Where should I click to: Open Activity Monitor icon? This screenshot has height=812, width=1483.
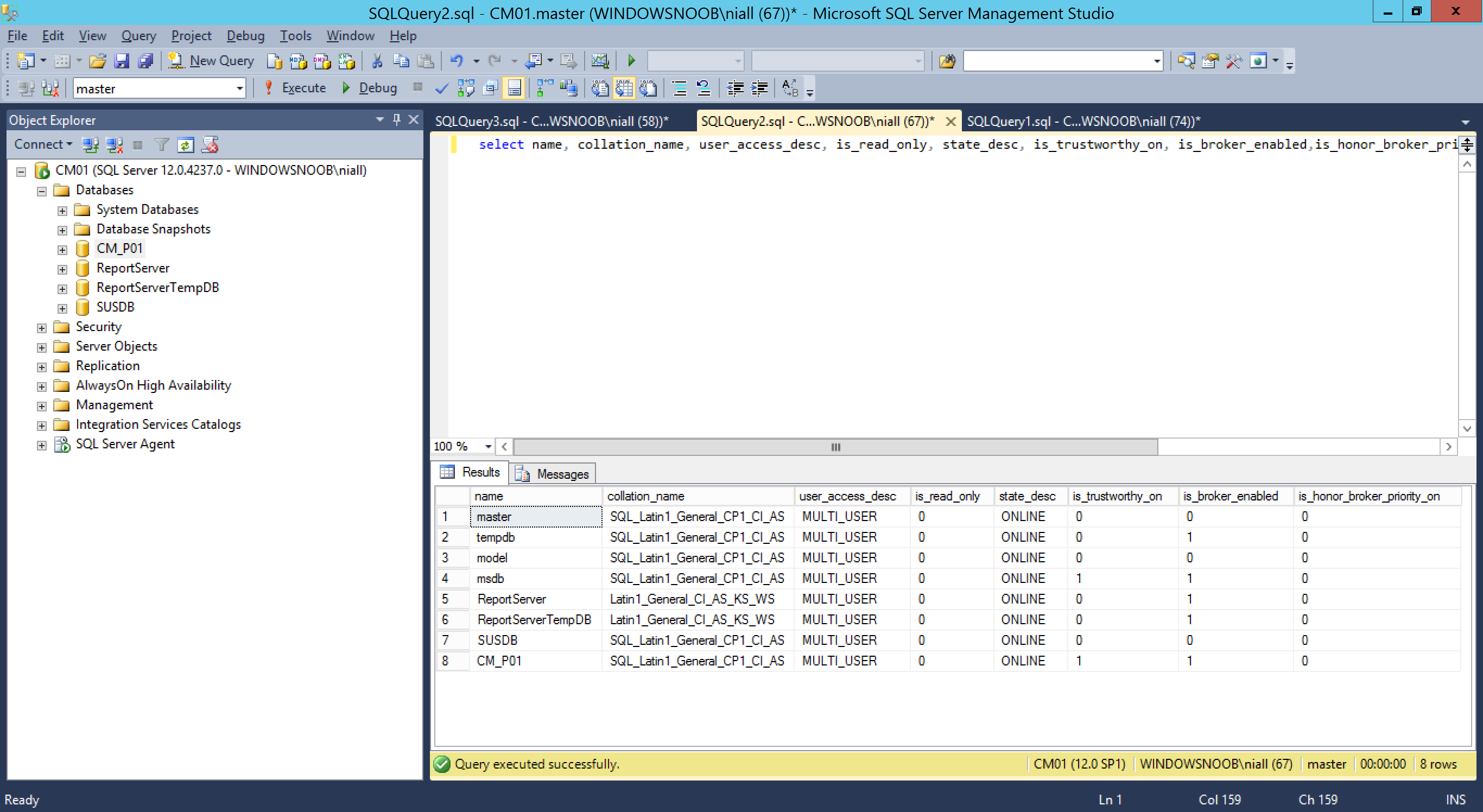600,60
